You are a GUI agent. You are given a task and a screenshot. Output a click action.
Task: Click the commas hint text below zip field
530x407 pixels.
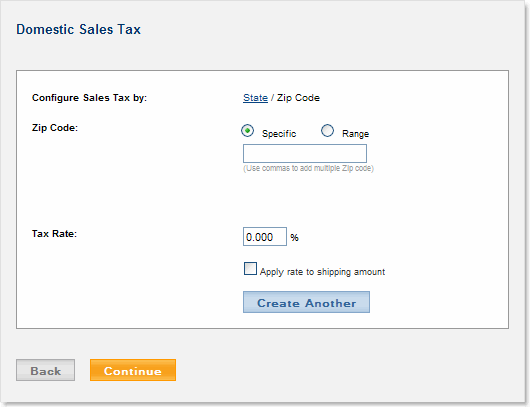point(308,168)
